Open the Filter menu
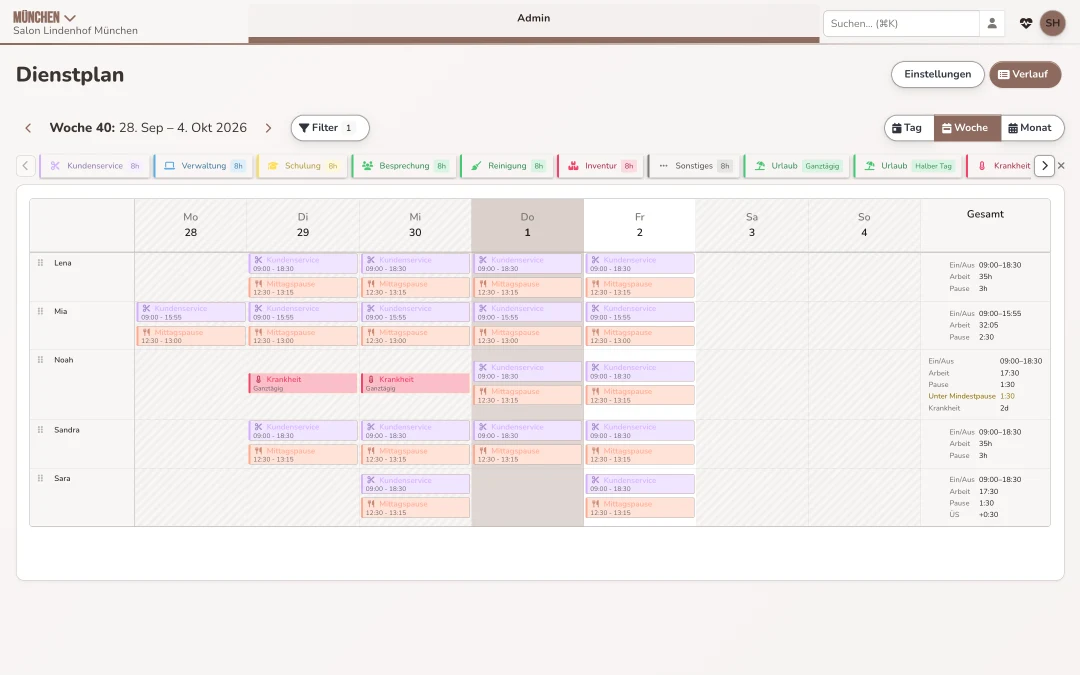The width and height of the screenshot is (1080, 675). [x=330, y=128]
